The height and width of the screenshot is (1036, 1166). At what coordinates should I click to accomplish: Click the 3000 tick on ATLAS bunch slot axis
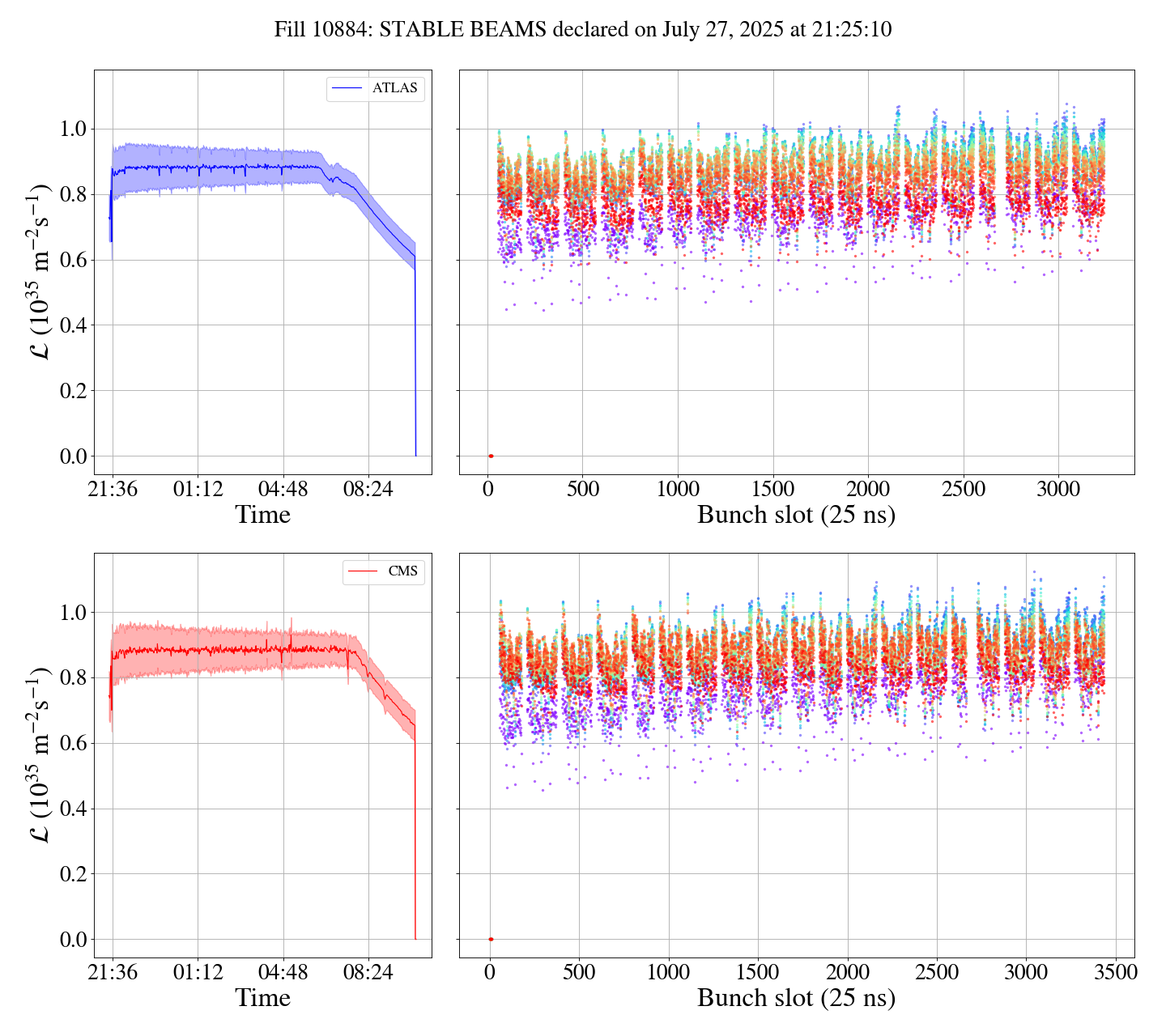point(1058,489)
